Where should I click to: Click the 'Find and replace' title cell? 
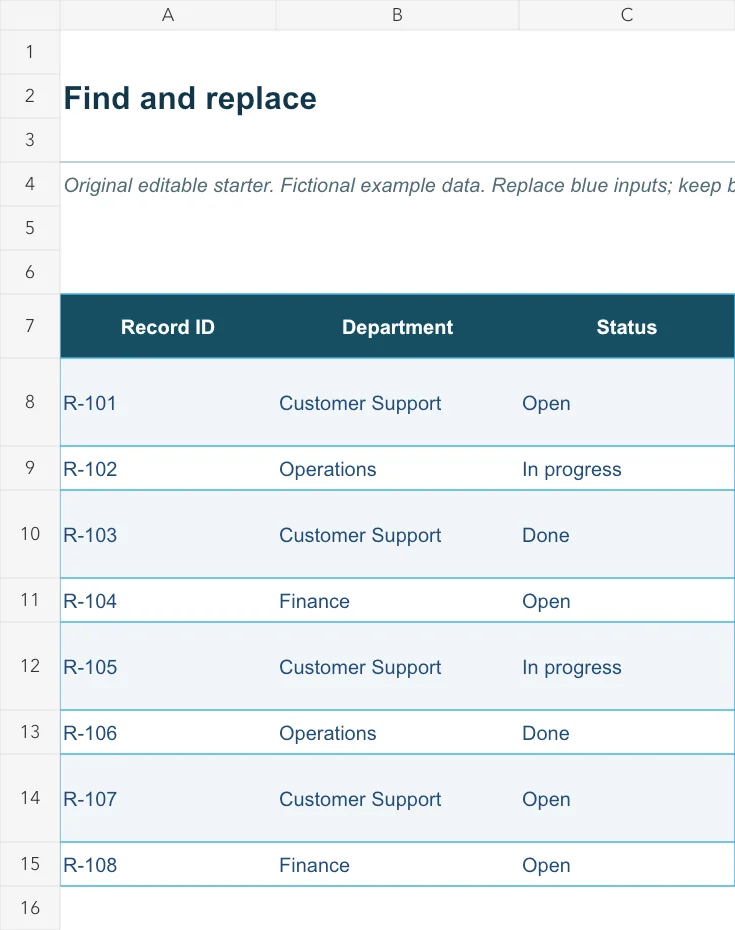click(168, 96)
